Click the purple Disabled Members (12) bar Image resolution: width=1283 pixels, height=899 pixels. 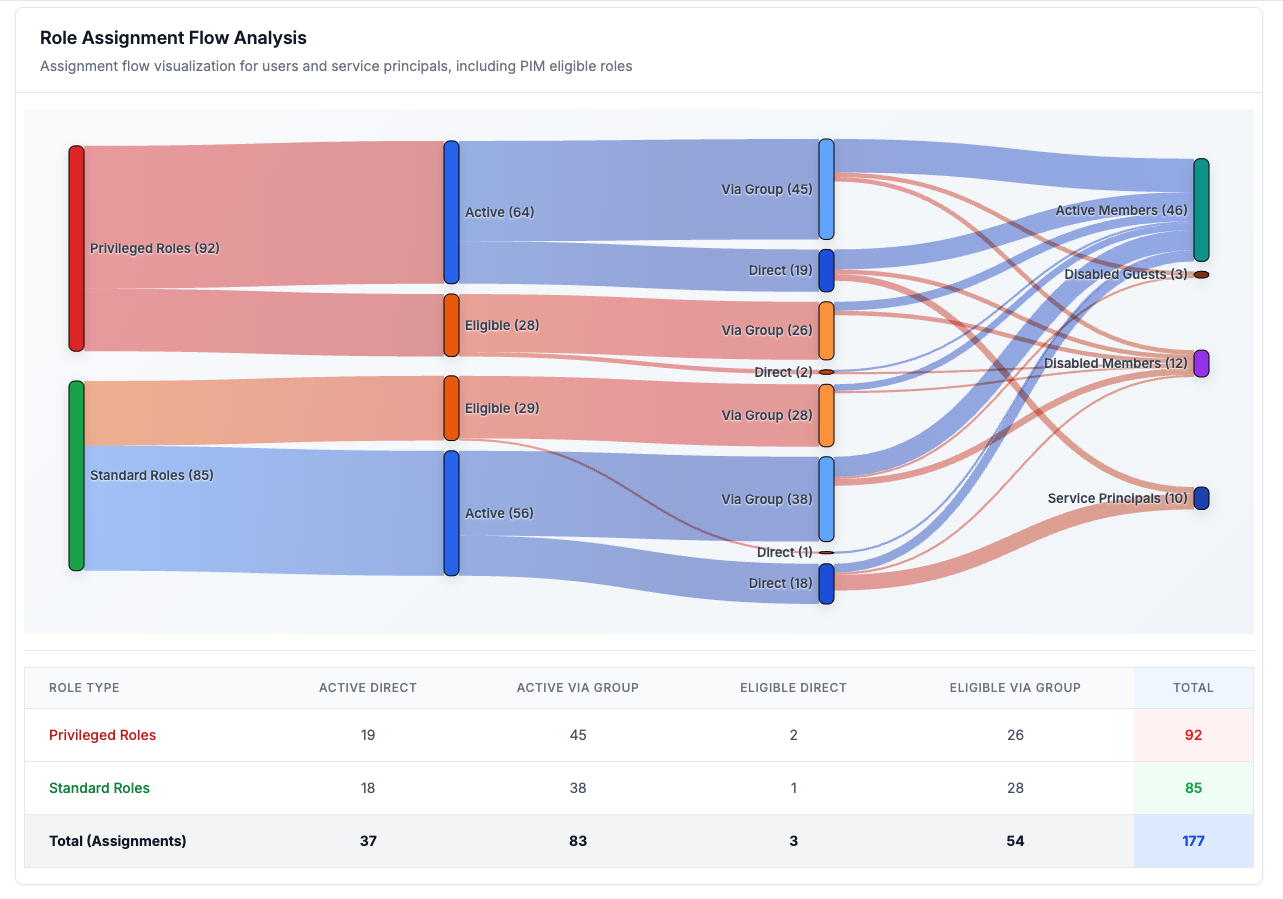(x=1201, y=363)
